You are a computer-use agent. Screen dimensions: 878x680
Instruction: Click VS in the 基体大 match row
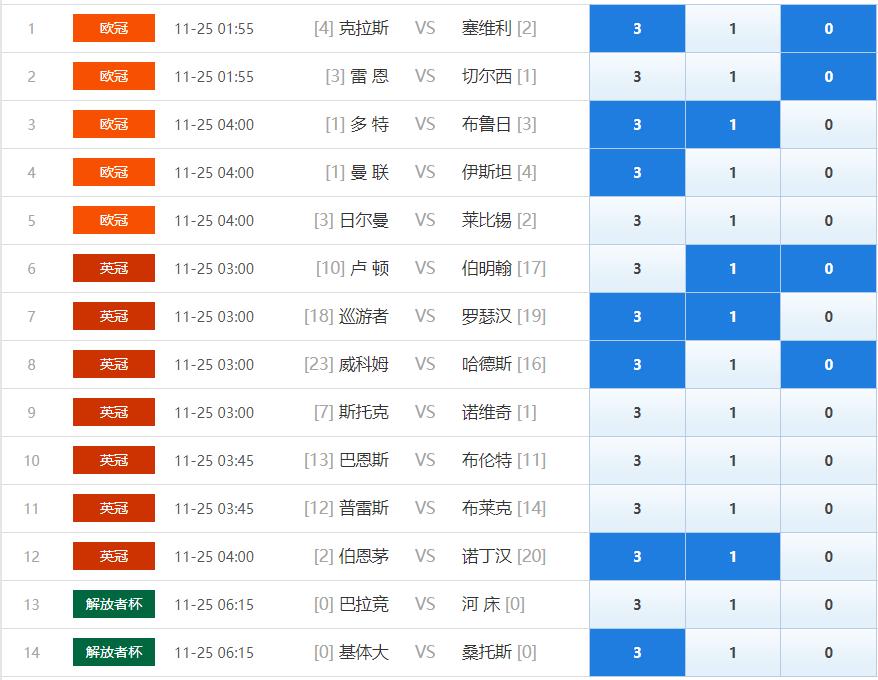point(425,652)
